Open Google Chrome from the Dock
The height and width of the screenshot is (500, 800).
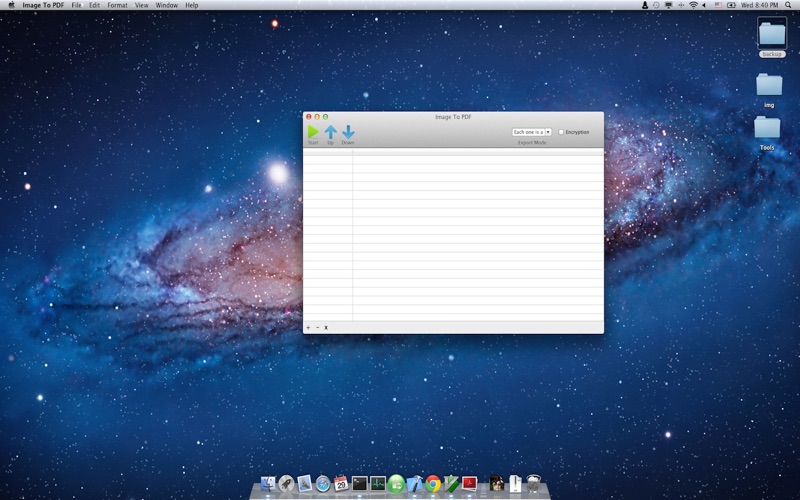[433, 484]
